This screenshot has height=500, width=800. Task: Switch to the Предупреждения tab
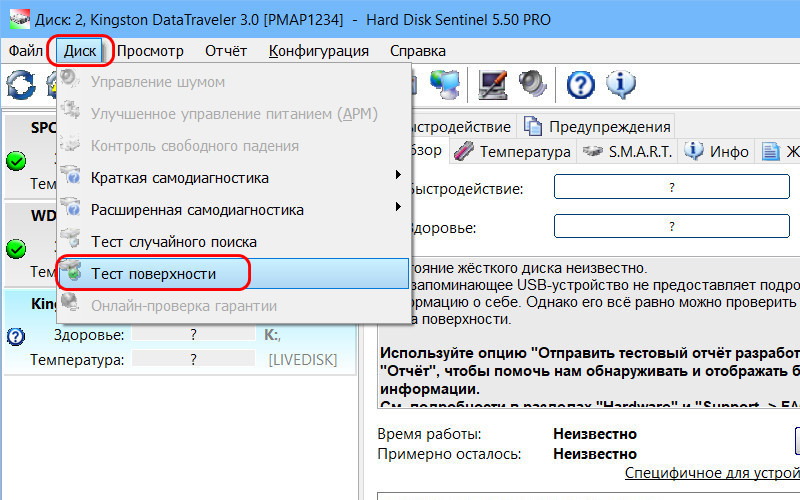coord(597,127)
